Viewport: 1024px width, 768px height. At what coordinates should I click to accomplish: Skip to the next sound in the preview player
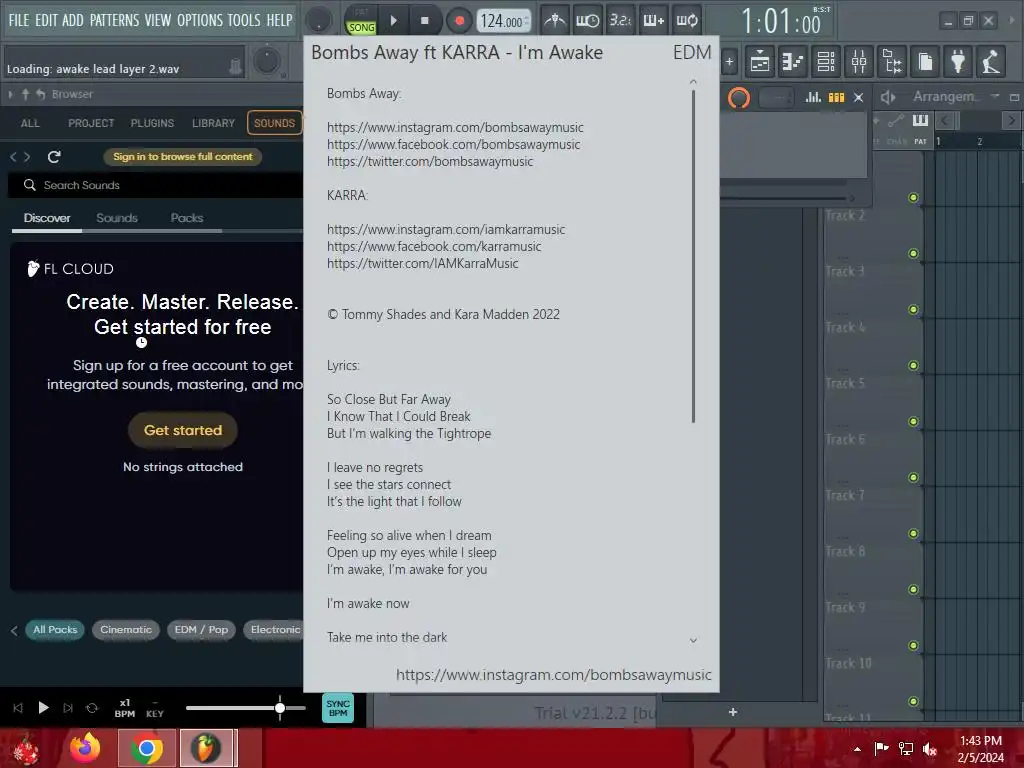pos(68,708)
